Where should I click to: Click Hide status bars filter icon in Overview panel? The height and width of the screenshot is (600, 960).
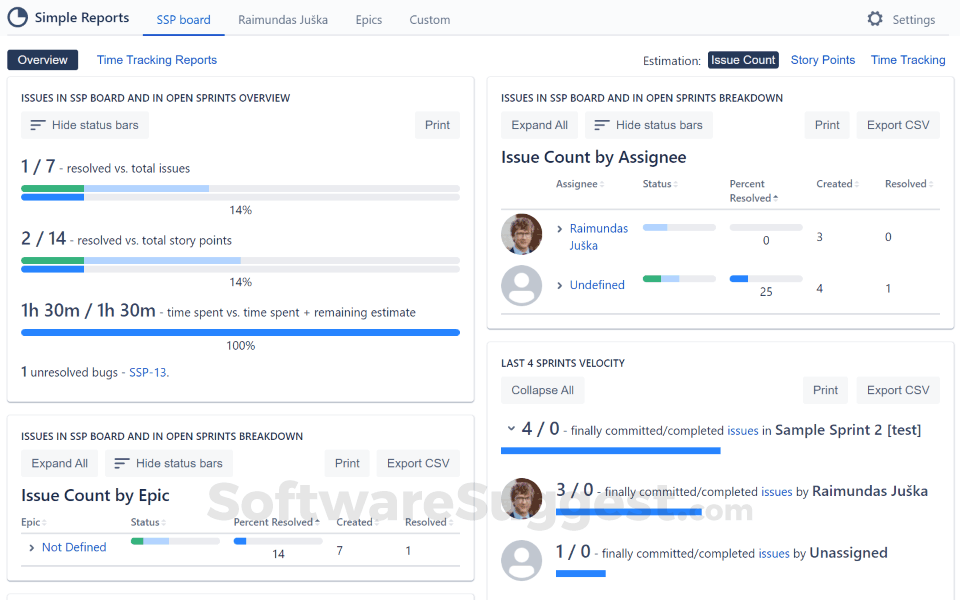click(39, 125)
